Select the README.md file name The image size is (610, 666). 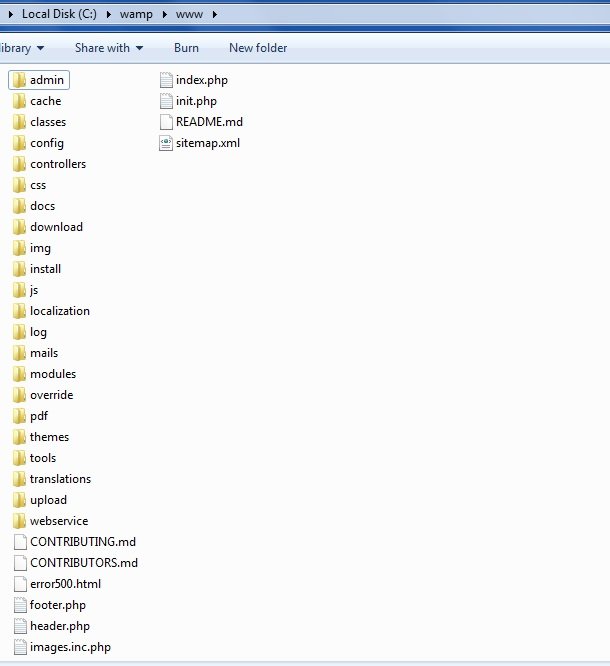pyautogui.click(x=209, y=122)
